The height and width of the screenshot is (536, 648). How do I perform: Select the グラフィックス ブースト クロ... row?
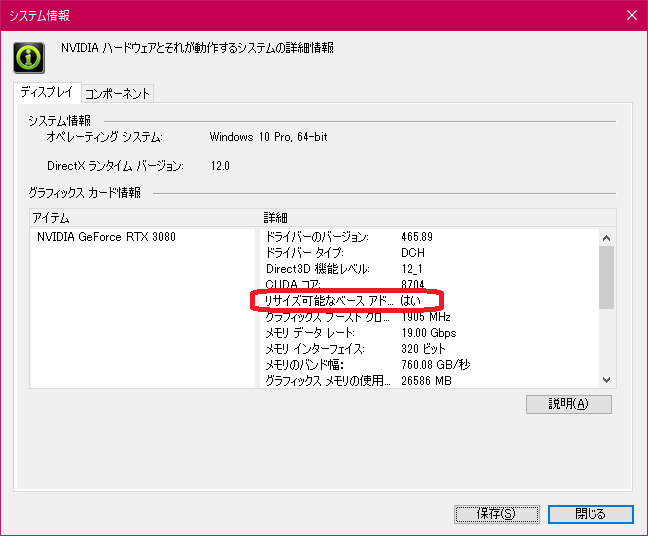pos(430,317)
